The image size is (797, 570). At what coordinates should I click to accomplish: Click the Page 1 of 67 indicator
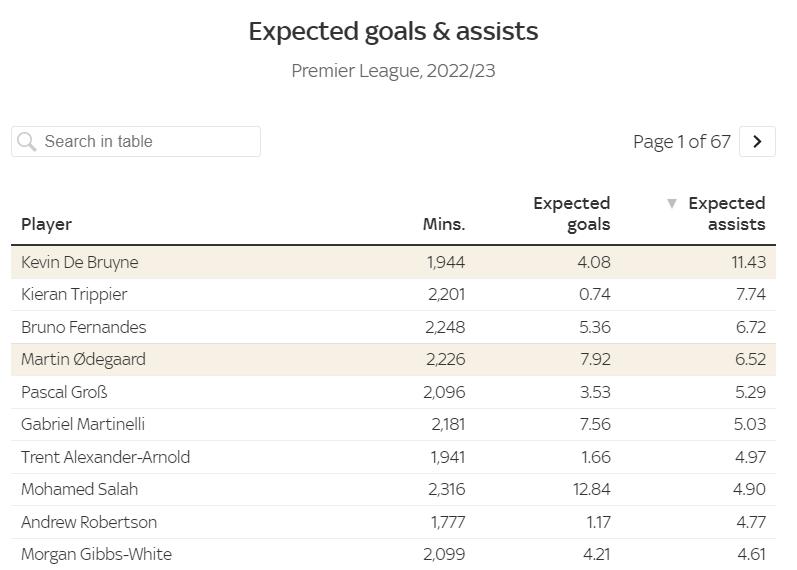pos(681,142)
